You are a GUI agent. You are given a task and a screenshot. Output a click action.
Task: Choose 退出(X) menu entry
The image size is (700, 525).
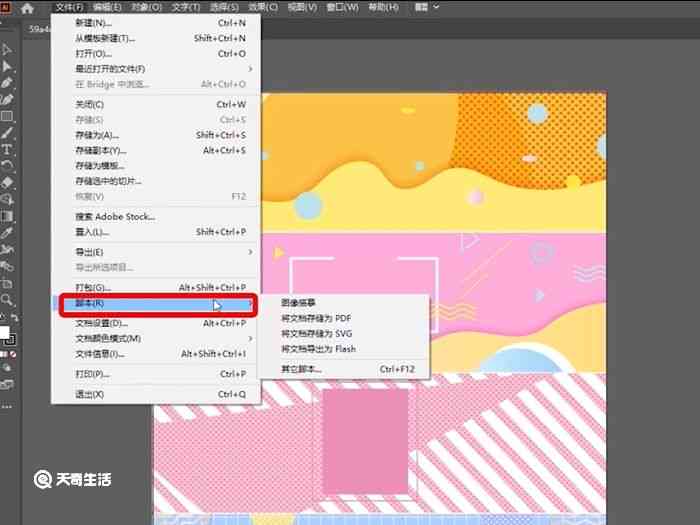click(x=156, y=395)
